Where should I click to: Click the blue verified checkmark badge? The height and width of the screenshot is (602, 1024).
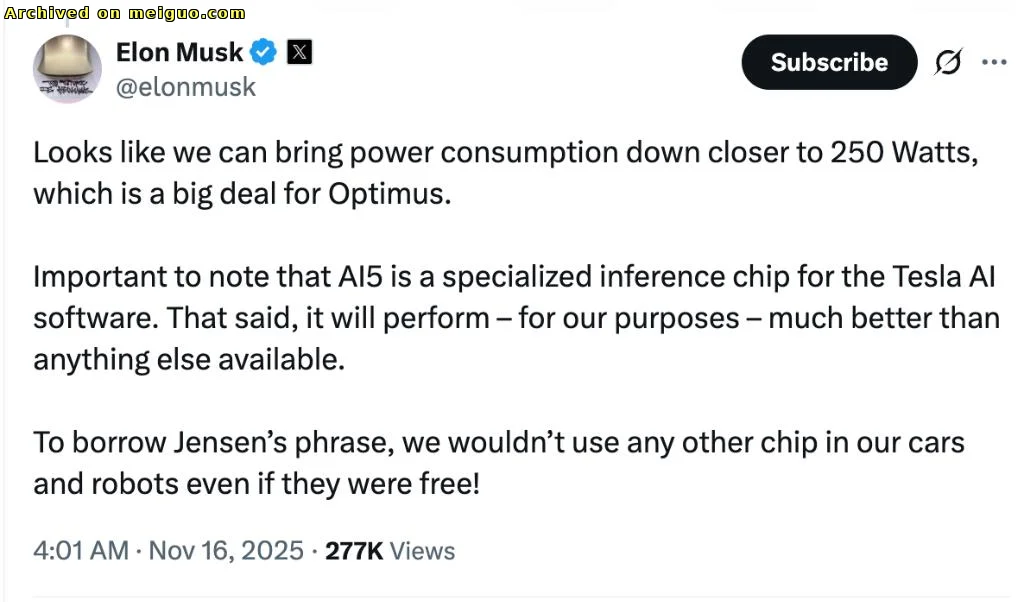[264, 52]
